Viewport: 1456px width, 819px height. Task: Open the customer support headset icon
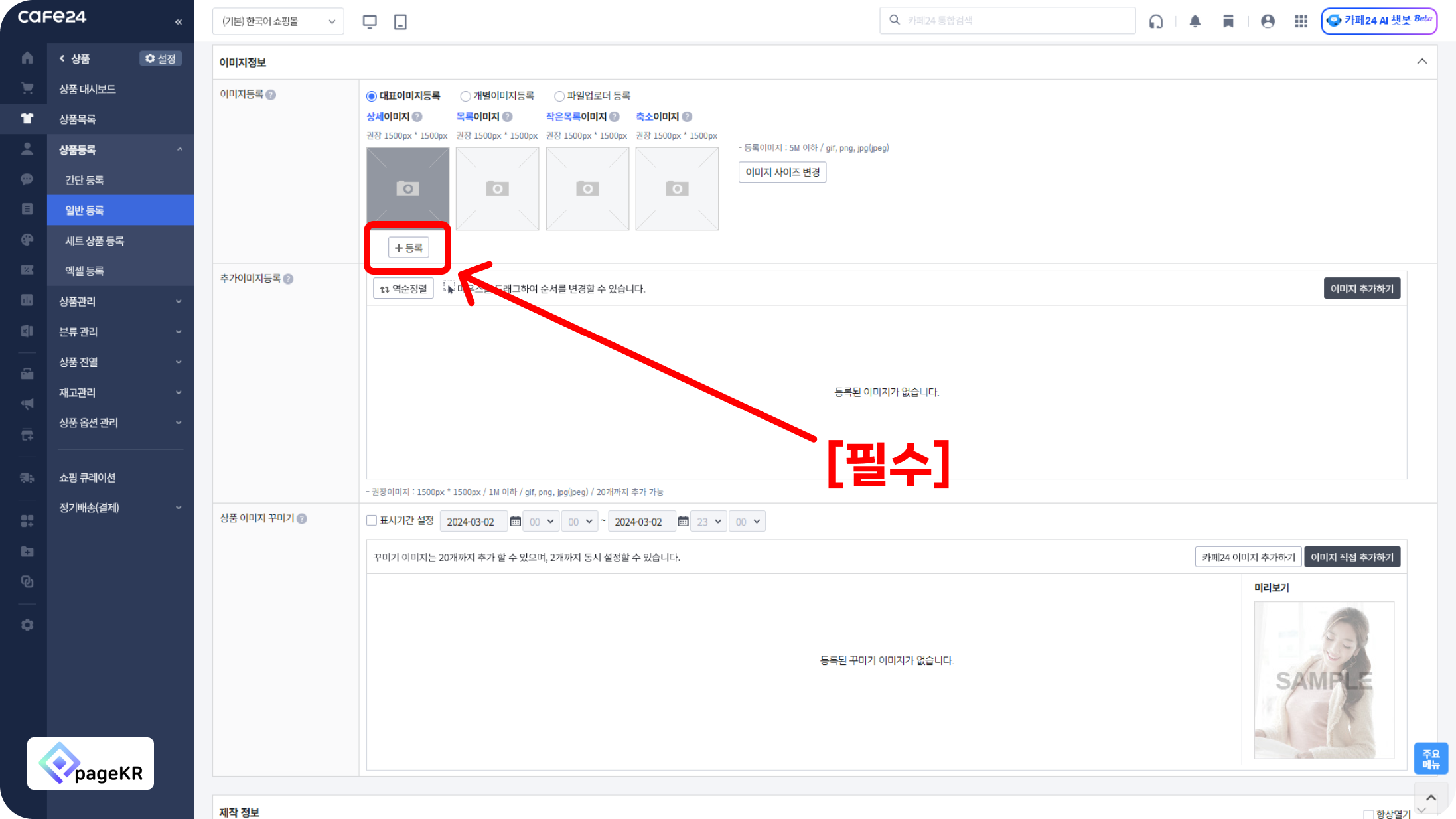pyautogui.click(x=1156, y=21)
